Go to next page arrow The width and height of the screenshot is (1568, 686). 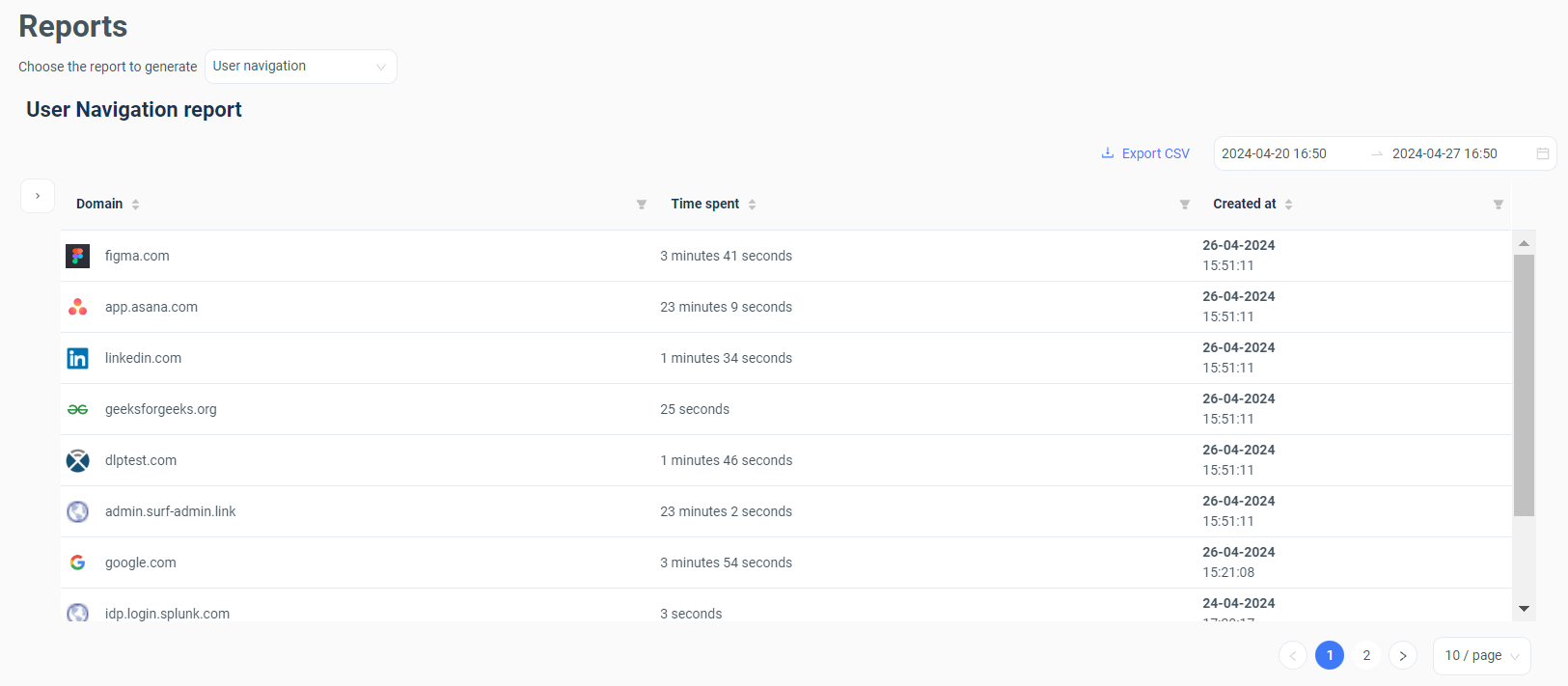[1403, 655]
